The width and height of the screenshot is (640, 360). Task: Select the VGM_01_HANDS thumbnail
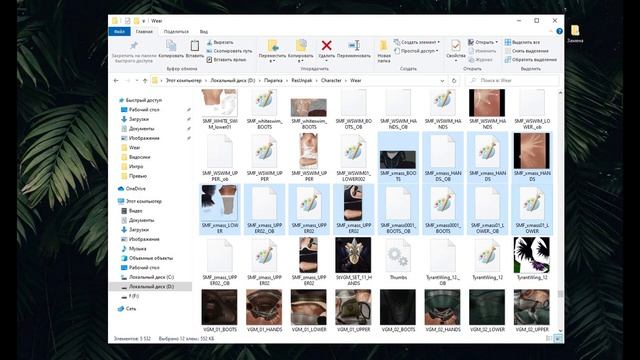point(264,307)
